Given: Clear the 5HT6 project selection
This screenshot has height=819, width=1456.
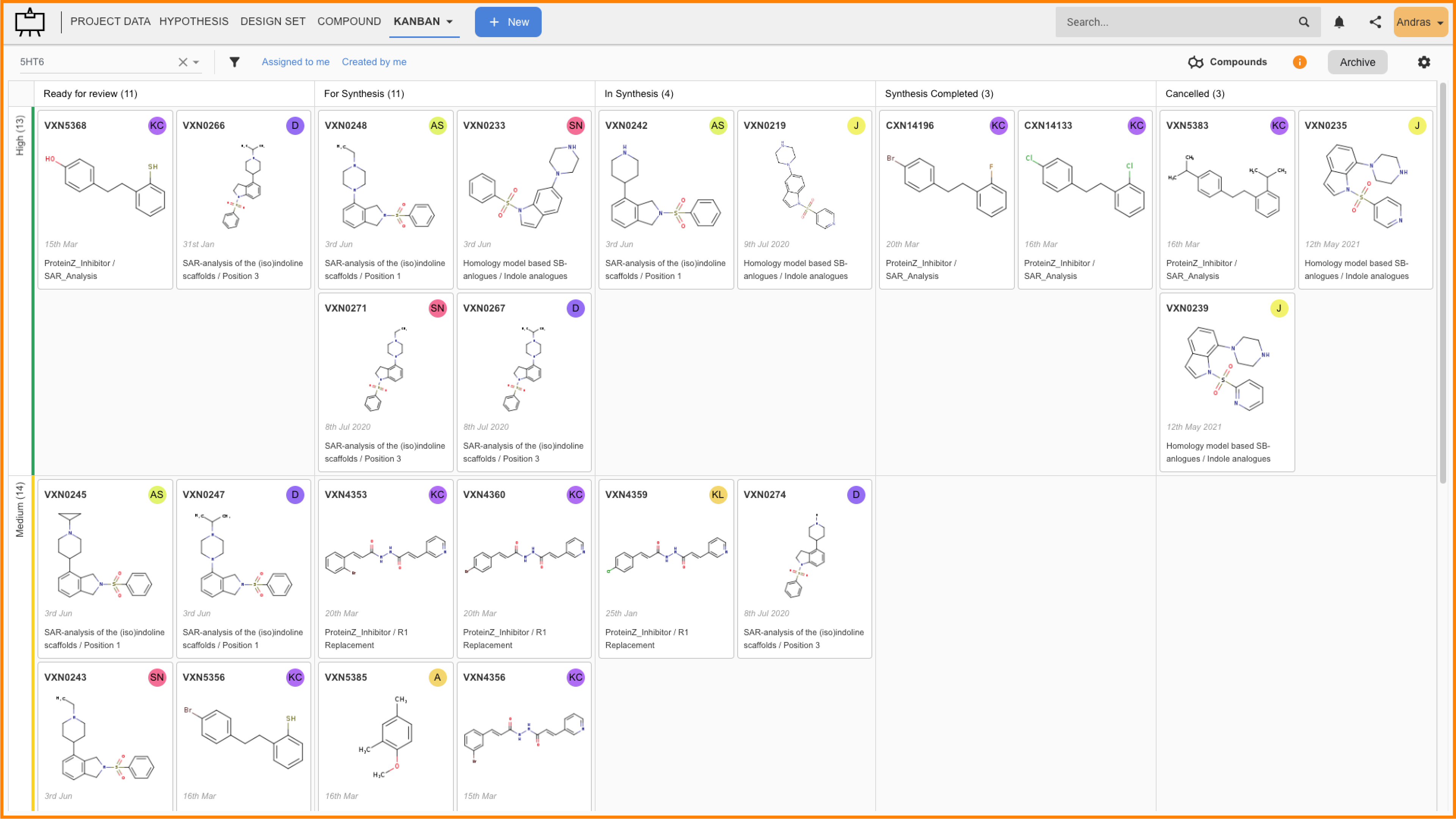Looking at the screenshot, I should [183, 62].
